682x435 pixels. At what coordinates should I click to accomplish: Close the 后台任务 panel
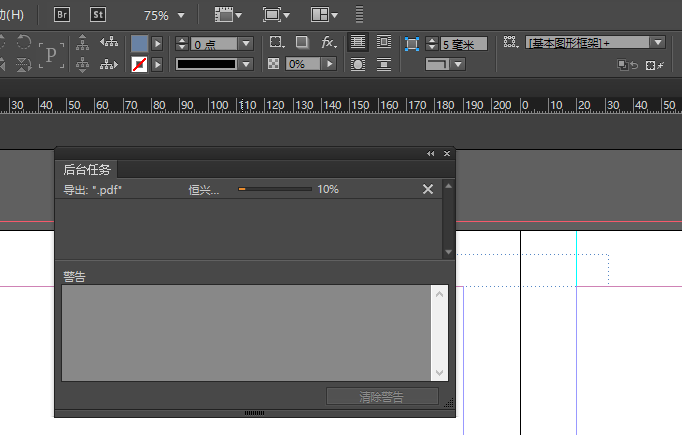447,154
